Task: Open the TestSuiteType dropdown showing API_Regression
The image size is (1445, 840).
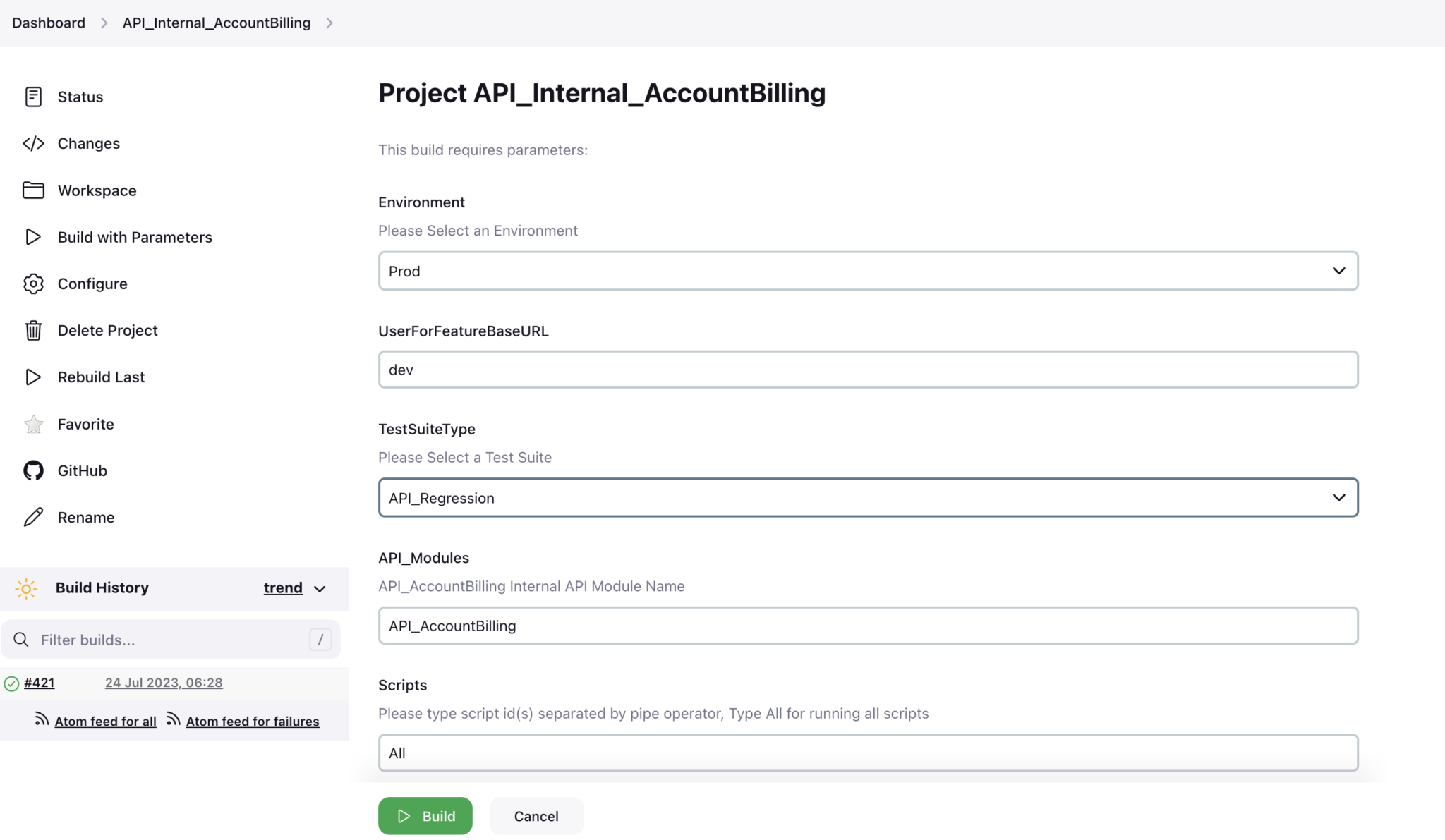Action: (x=868, y=498)
